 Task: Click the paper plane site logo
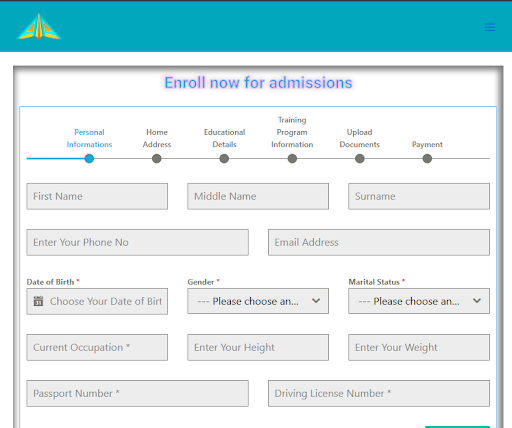[39, 27]
